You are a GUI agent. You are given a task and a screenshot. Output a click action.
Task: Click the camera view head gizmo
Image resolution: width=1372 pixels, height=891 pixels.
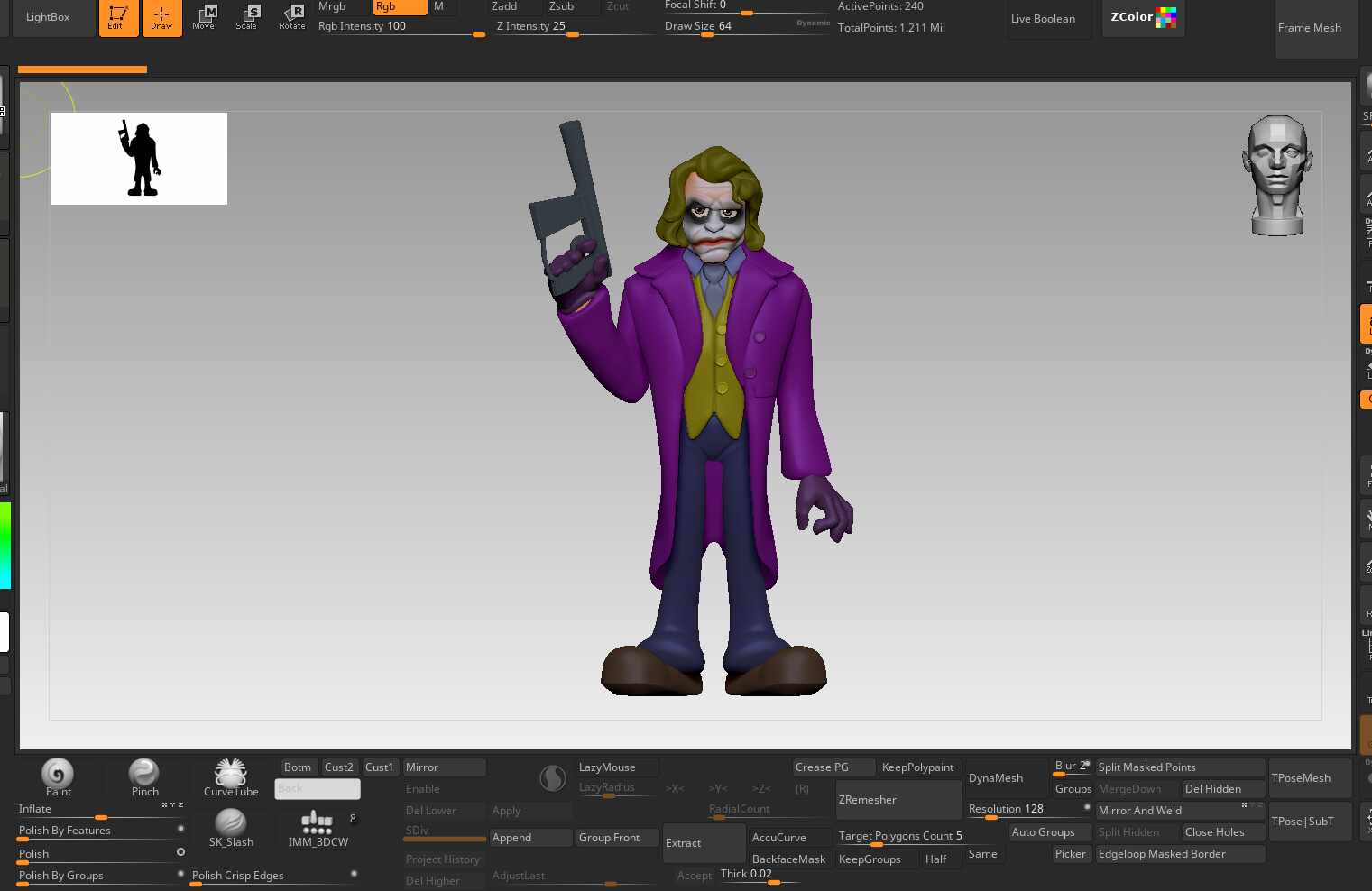click(x=1277, y=175)
